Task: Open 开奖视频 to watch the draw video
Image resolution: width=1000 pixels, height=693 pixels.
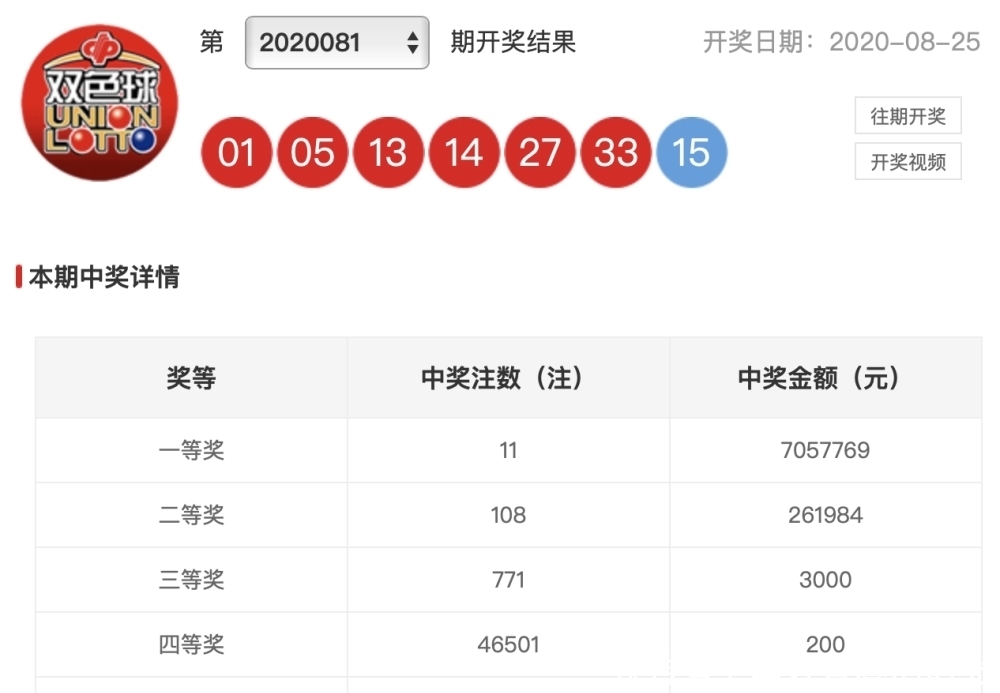Action: click(908, 161)
